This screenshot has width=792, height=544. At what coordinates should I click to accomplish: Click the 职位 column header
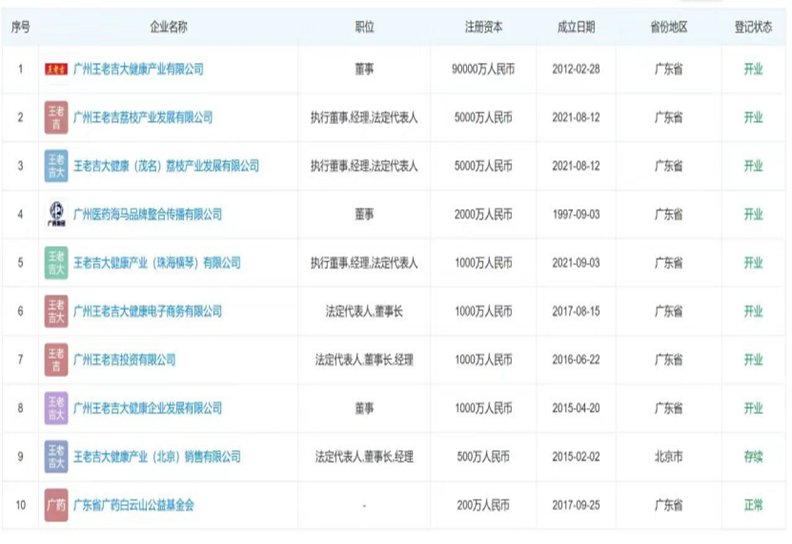(364, 27)
